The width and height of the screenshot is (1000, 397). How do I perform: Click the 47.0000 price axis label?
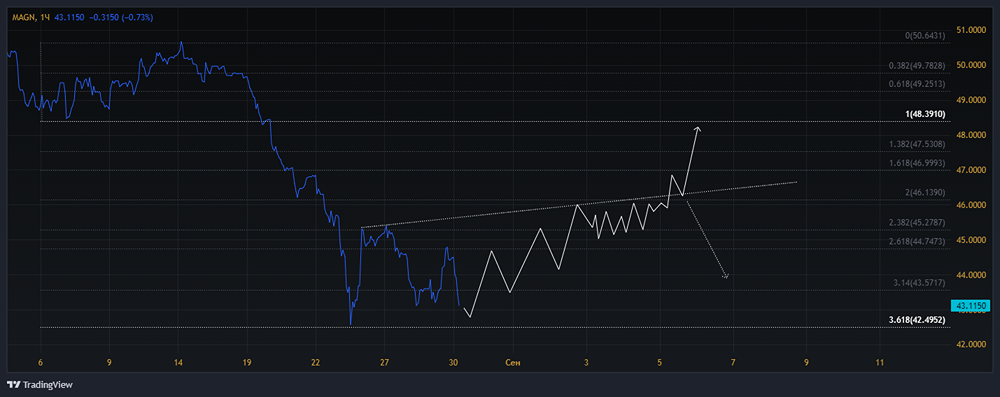click(971, 170)
